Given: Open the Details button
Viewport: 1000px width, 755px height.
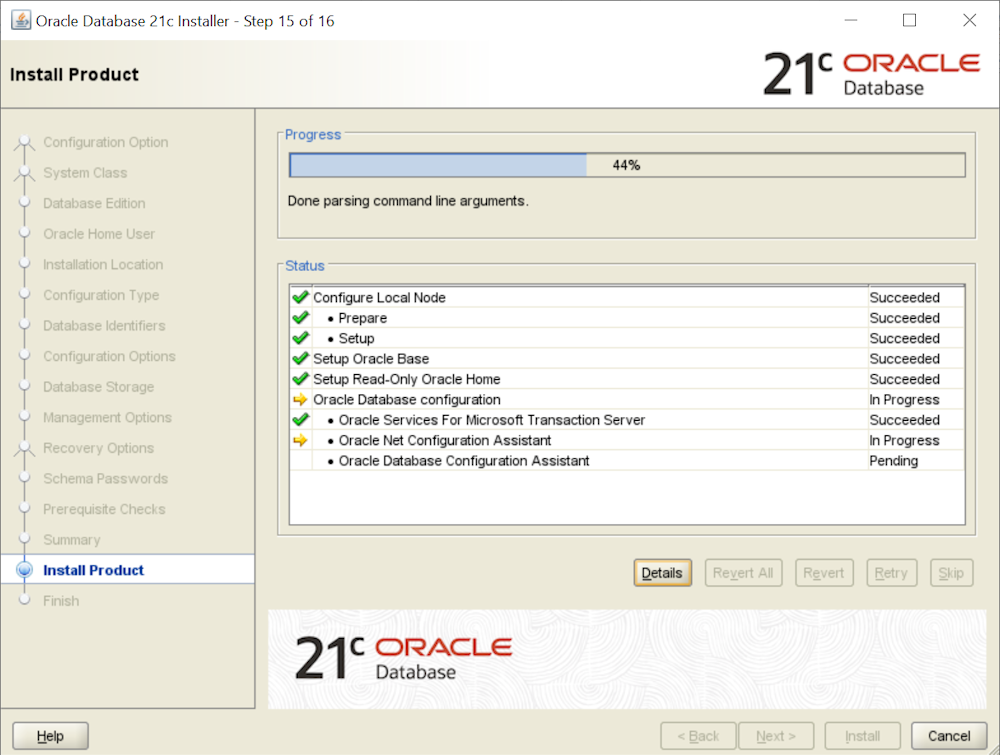Looking at the screenshot, I should point(662,573).
